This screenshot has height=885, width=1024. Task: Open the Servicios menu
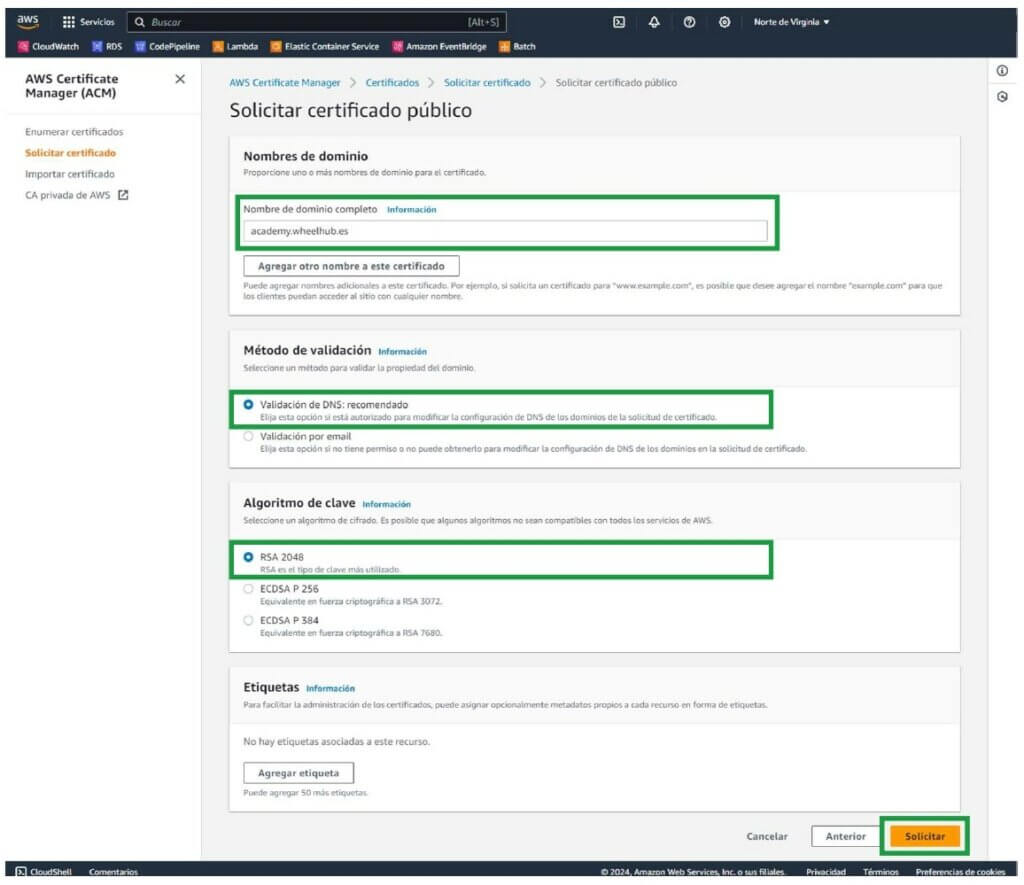88,22
